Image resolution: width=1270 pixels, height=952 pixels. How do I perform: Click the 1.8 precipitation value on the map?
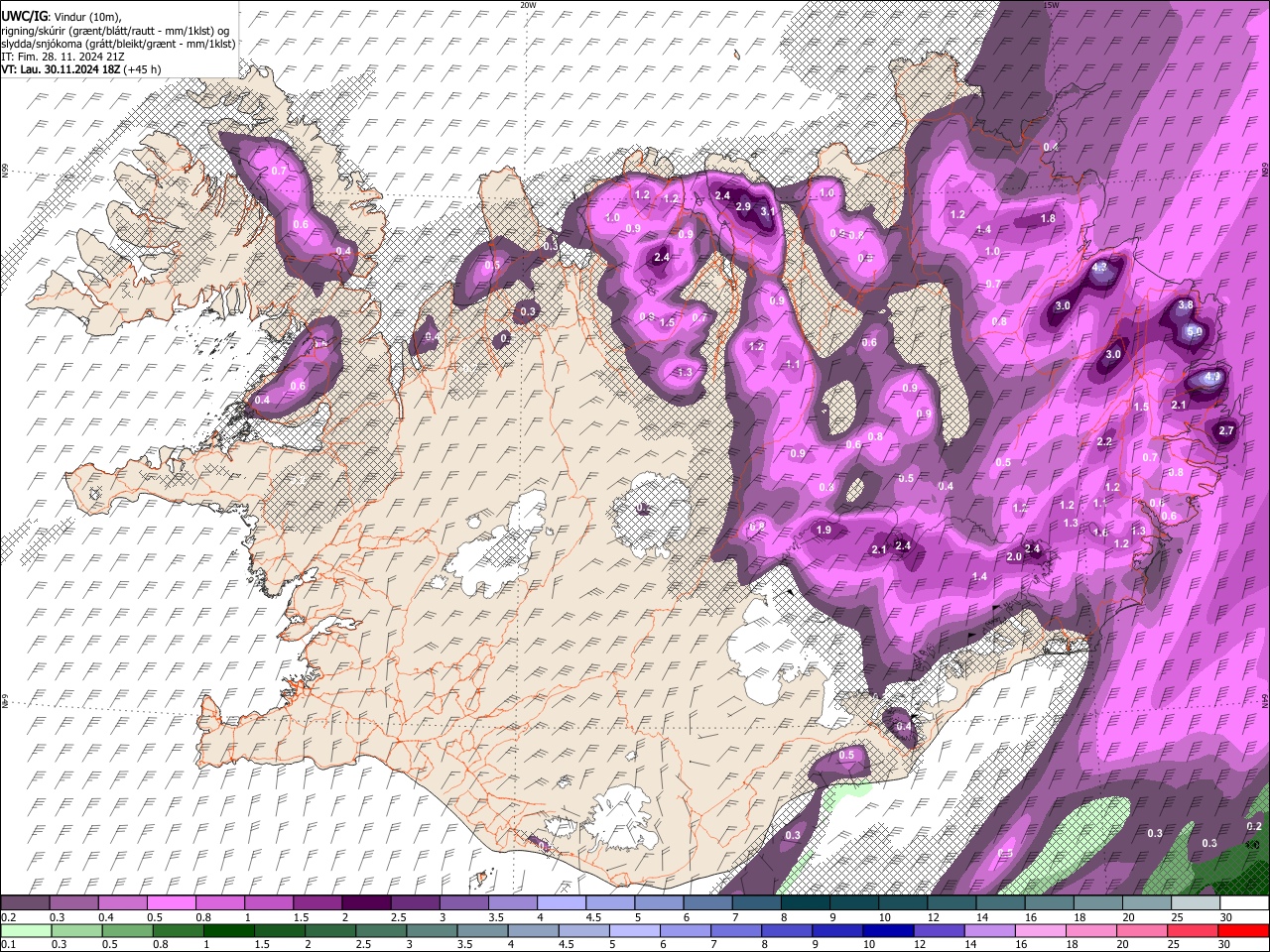[x=1048, y=218]
